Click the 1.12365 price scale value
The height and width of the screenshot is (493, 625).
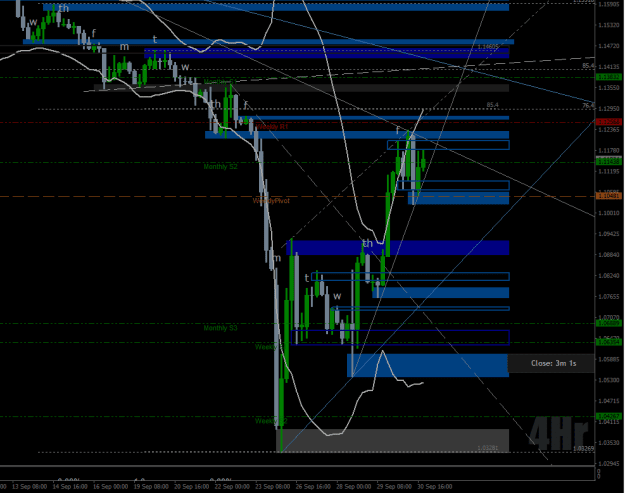609,130
